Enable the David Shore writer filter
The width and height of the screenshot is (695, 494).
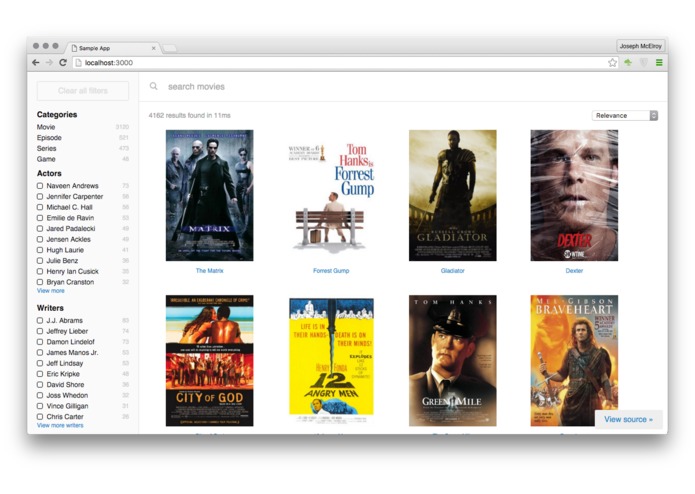click(x=40, y=385)
